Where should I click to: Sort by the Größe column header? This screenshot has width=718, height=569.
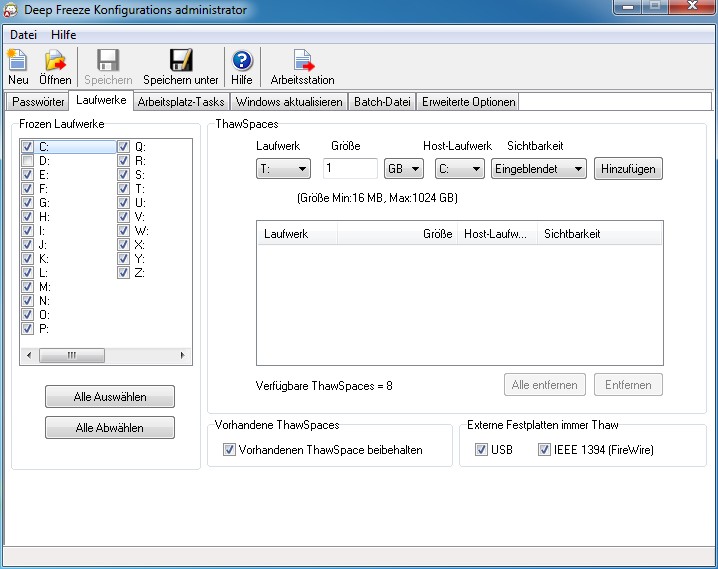coord(397,234)
